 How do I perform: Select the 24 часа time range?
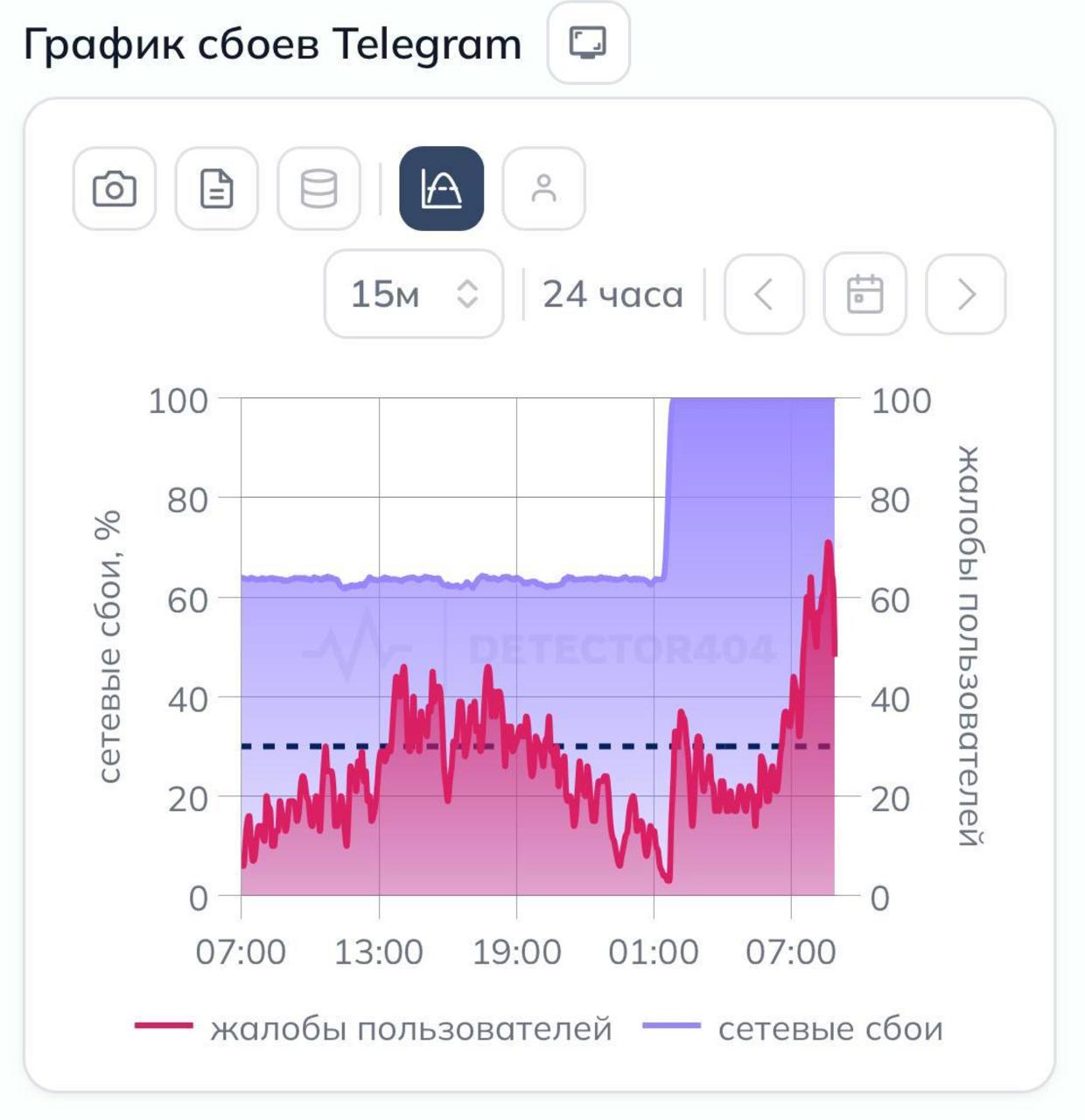(612, 295)
